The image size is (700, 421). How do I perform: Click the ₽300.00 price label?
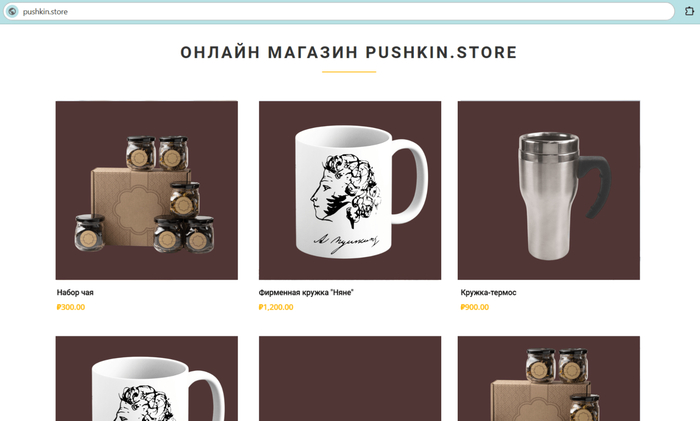pyautogui.click(x=71, y=307)
